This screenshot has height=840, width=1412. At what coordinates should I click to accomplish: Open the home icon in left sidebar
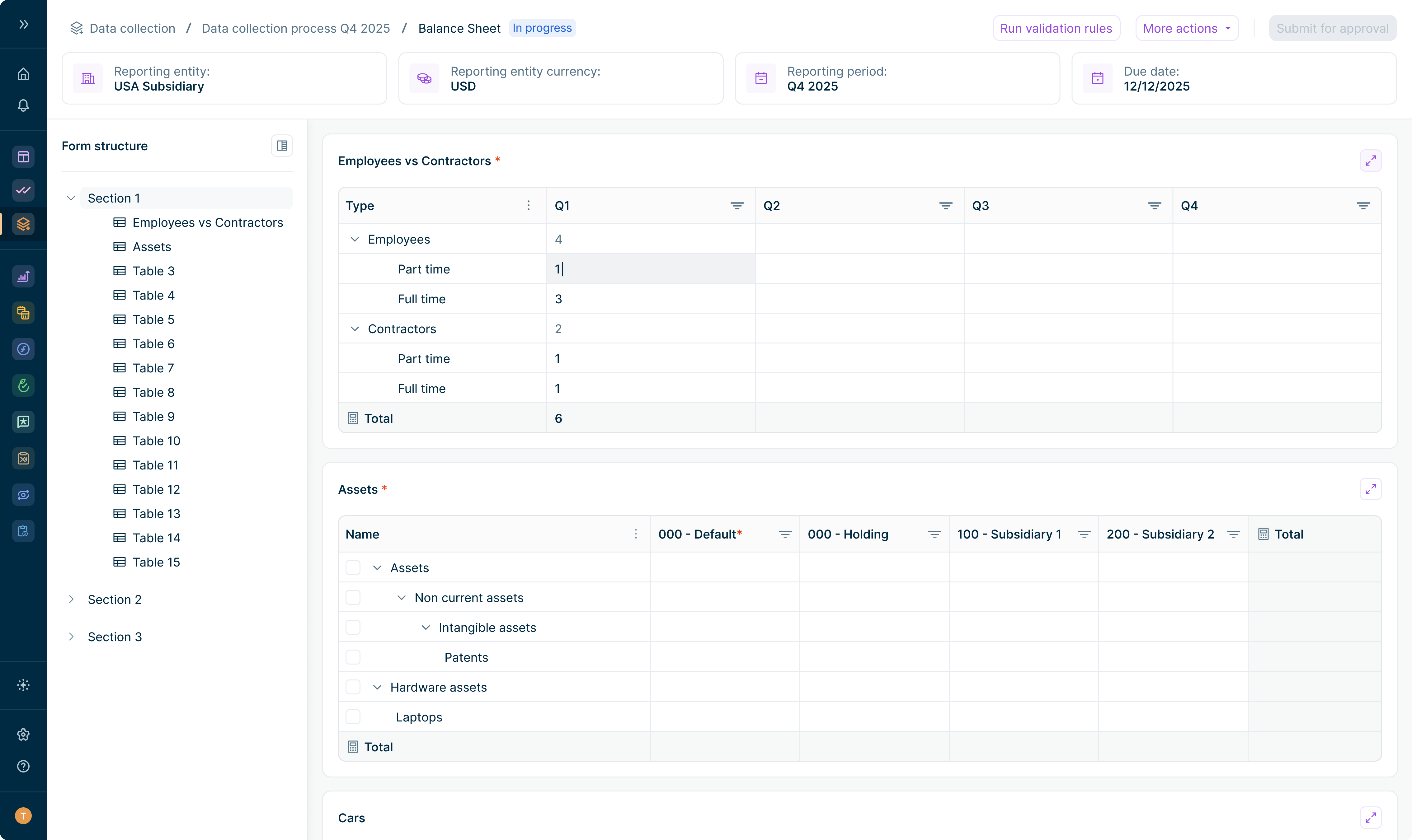tap(23, 74)
